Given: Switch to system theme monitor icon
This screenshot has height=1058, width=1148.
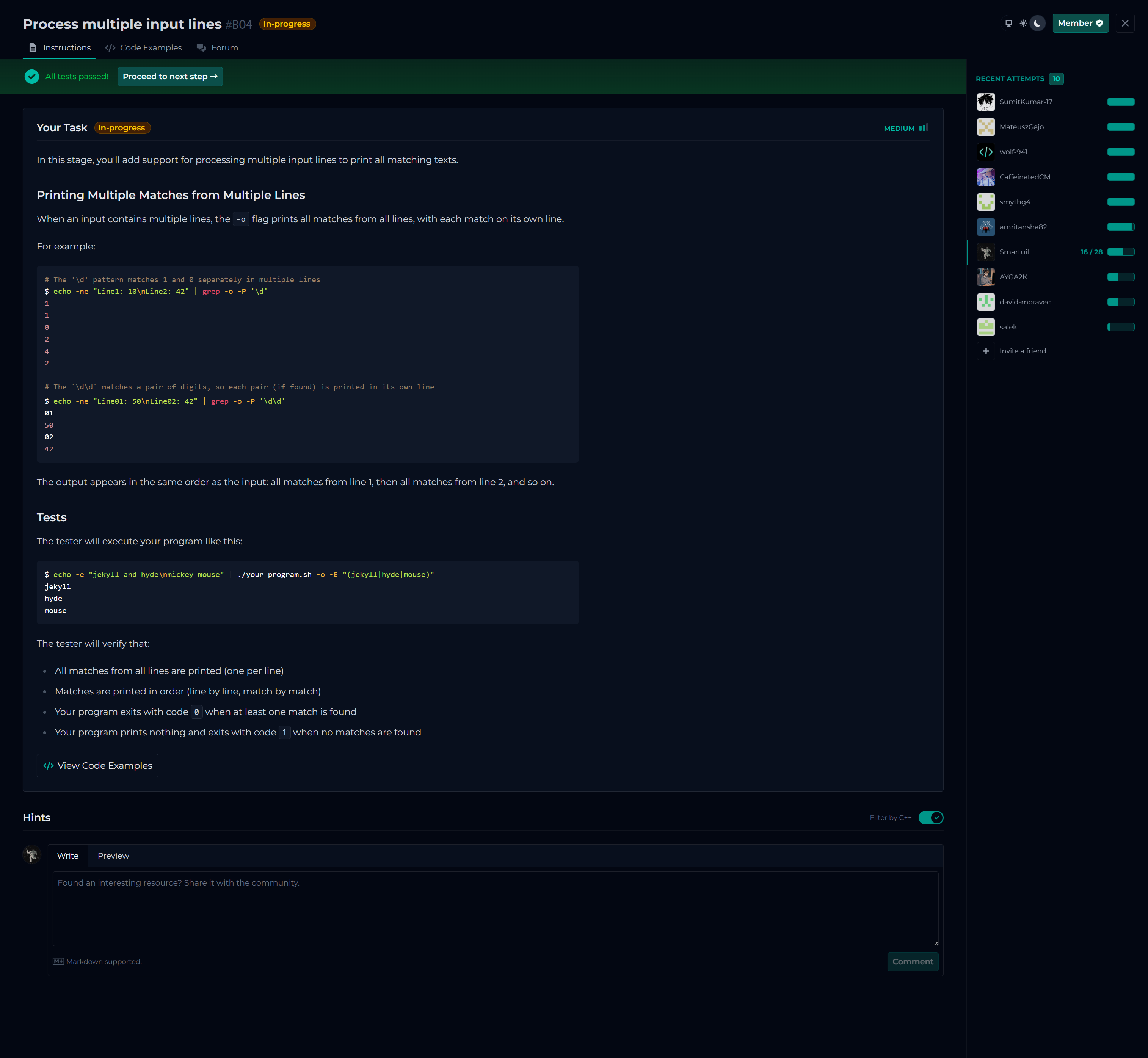Looking at the screenshot, I should (1008, 24).
